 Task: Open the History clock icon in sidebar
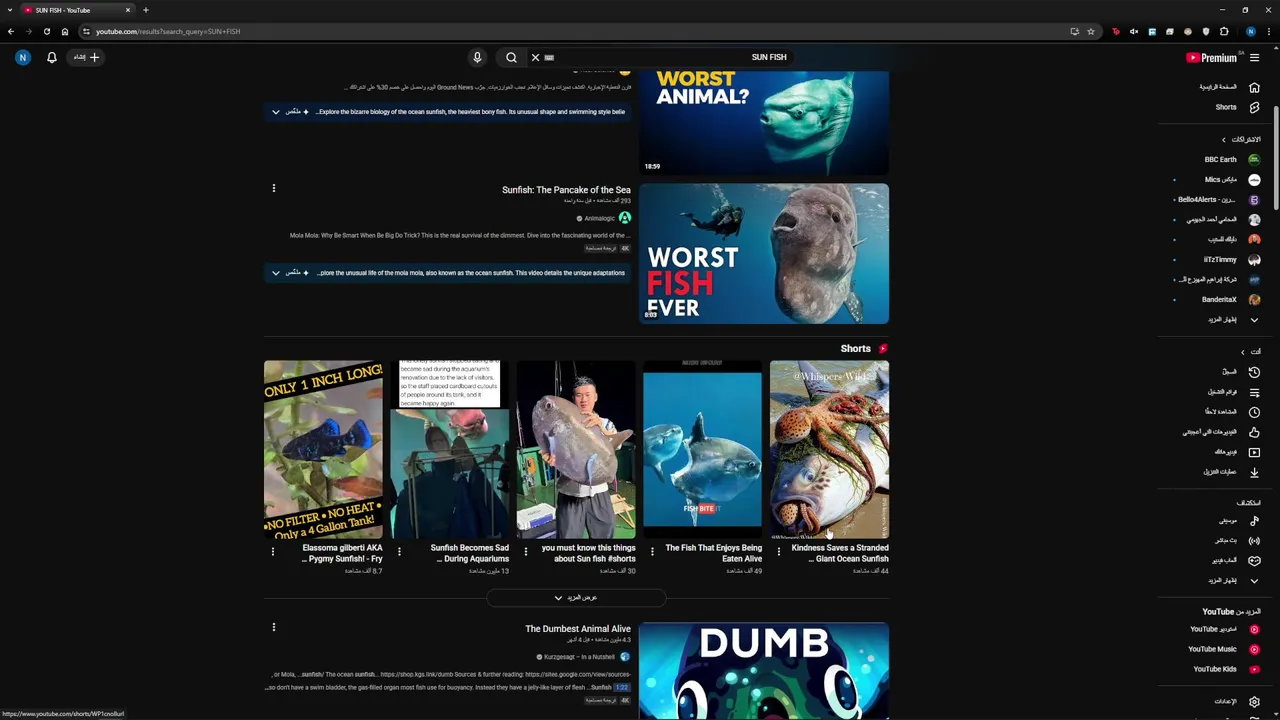point(1254,372)
